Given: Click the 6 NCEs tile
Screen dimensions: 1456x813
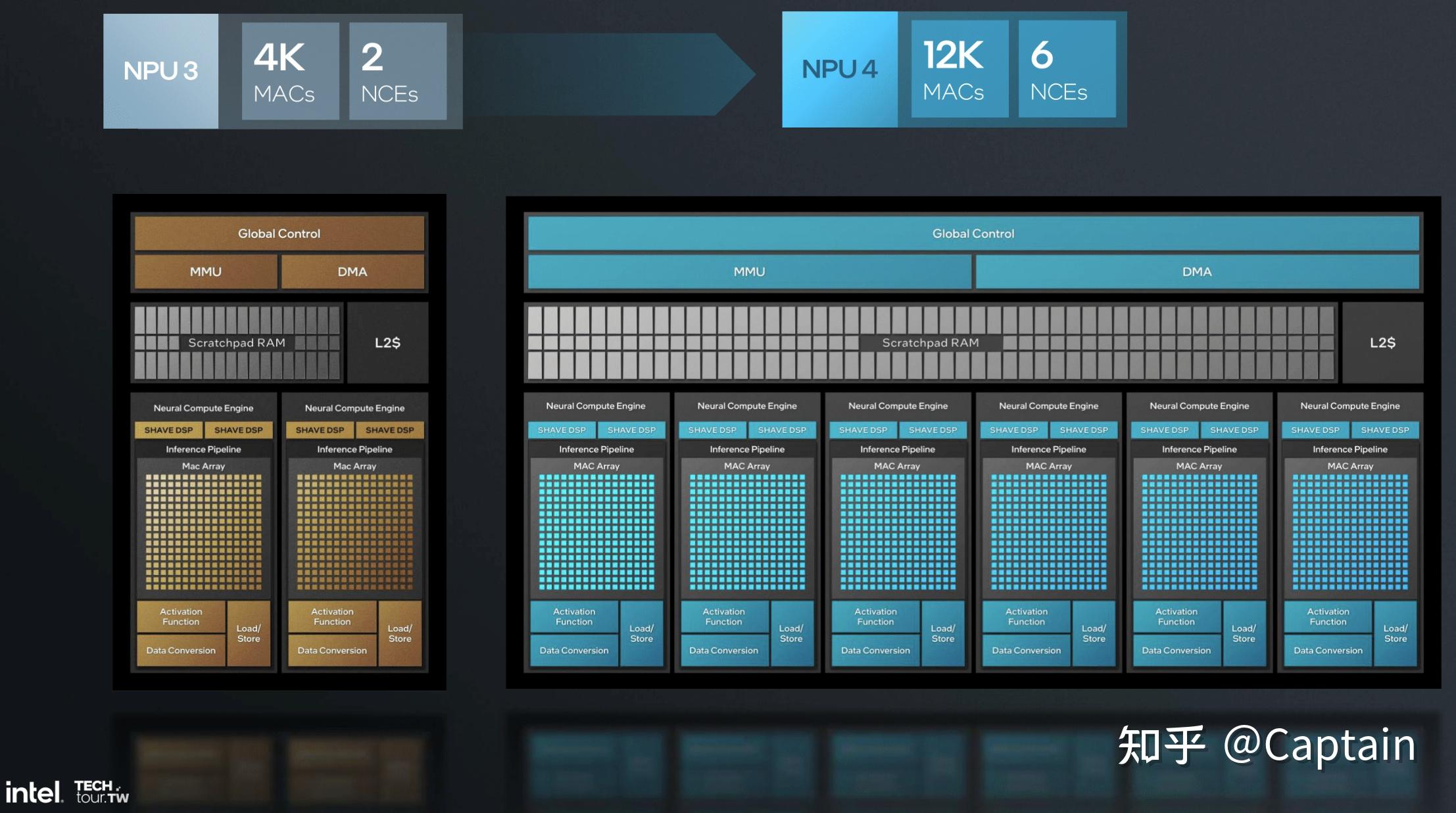Looking at the screenshot, I should point(1066,69).
